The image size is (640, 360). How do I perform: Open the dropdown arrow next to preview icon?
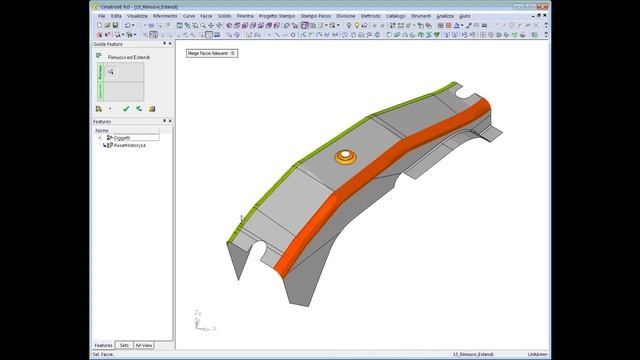[110, 109]
